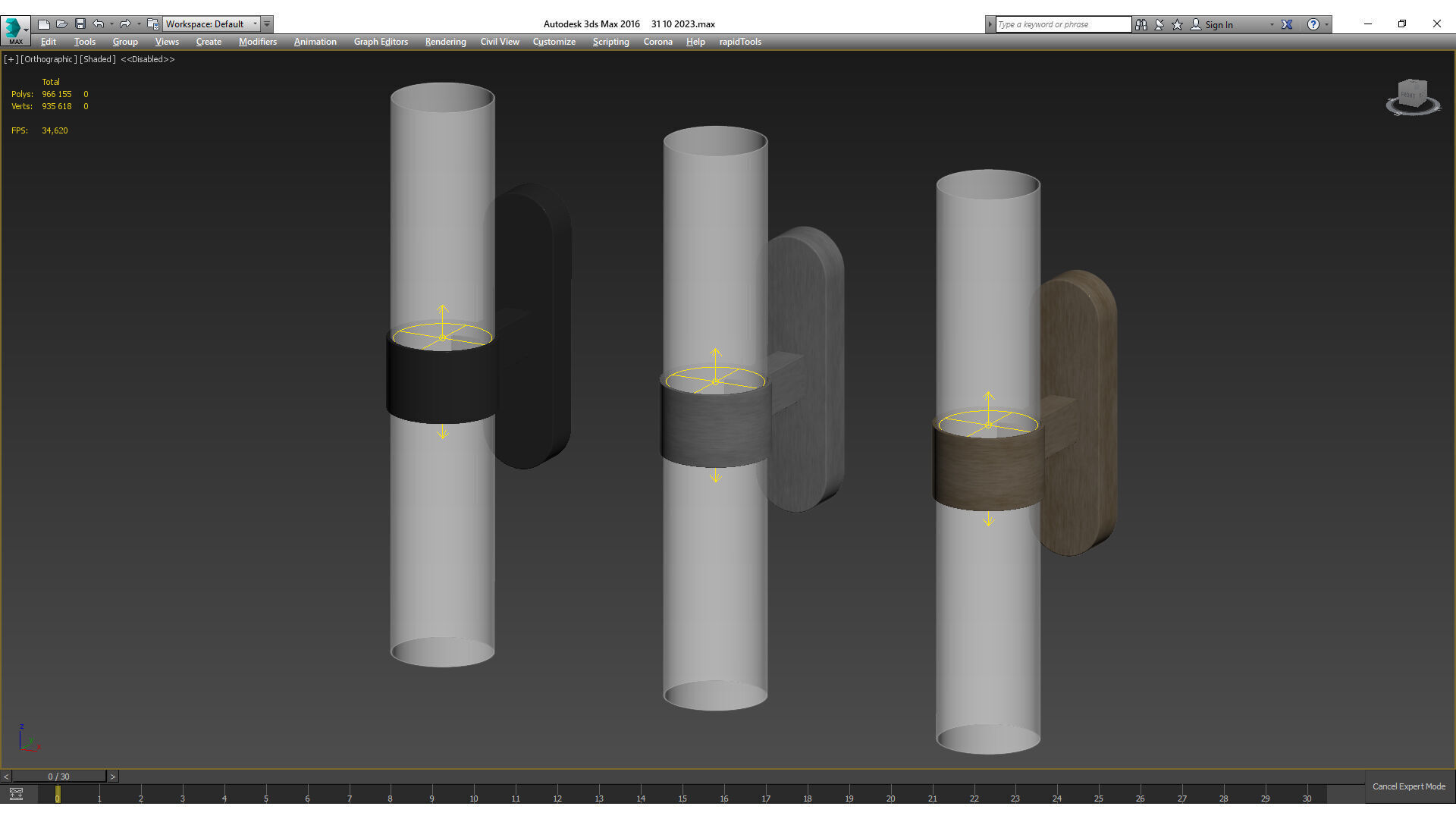Click the Favorites star icon
This screenshot has width=1456, height=819.
coord(1178,24)
